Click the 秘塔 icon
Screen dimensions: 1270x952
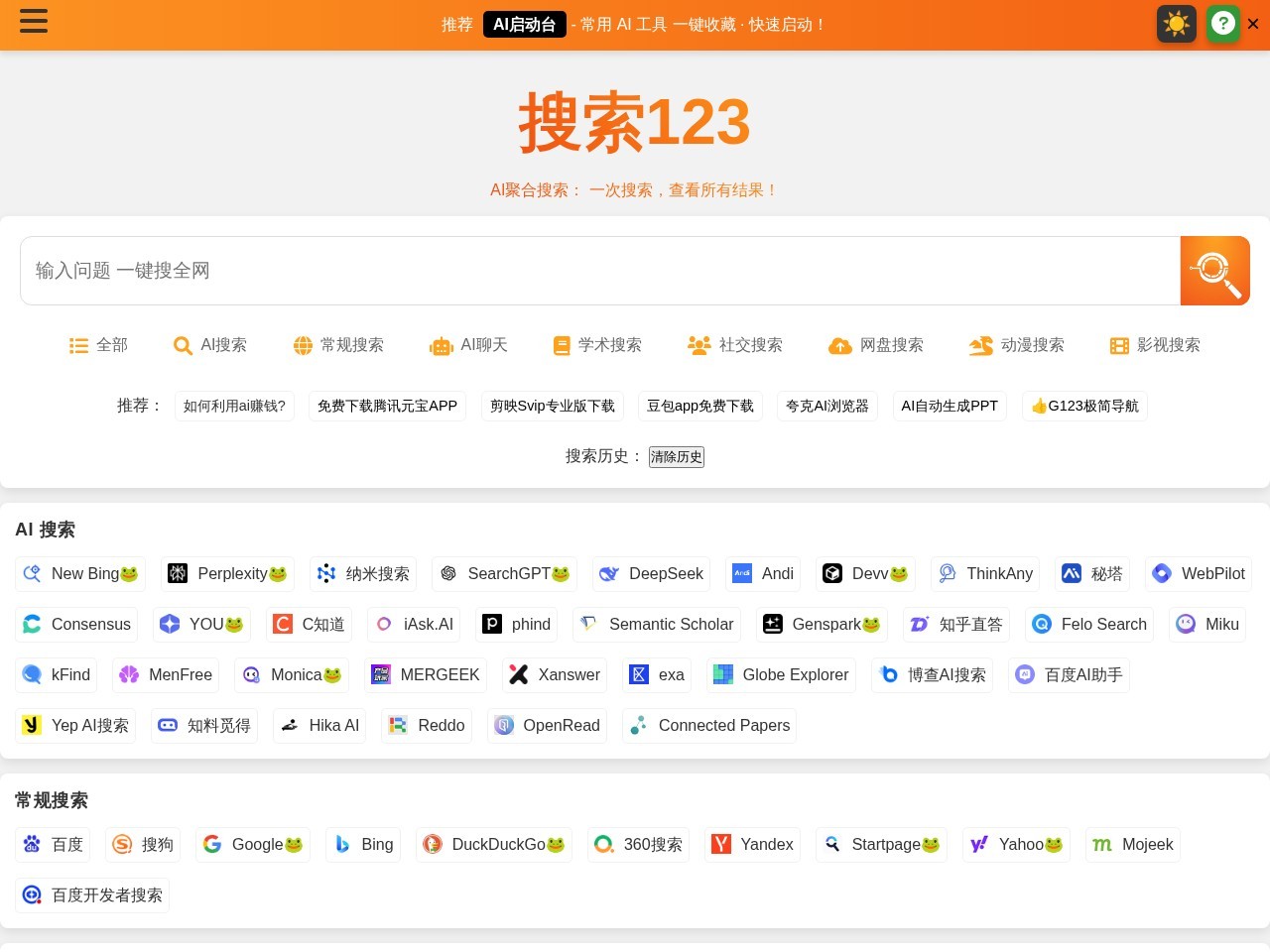tap(1072, 573)
